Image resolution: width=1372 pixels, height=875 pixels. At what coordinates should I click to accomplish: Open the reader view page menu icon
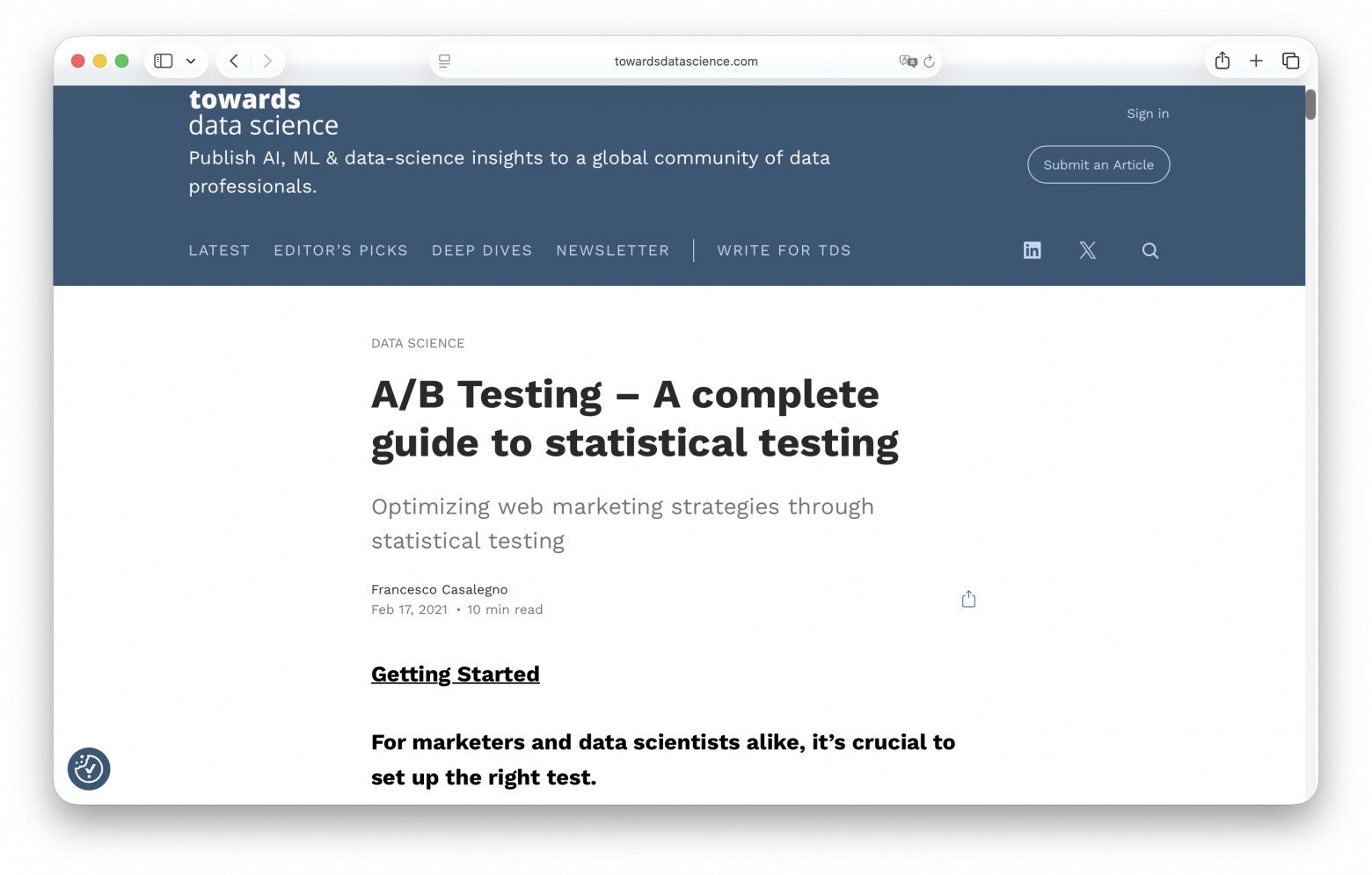pos(445,62)
